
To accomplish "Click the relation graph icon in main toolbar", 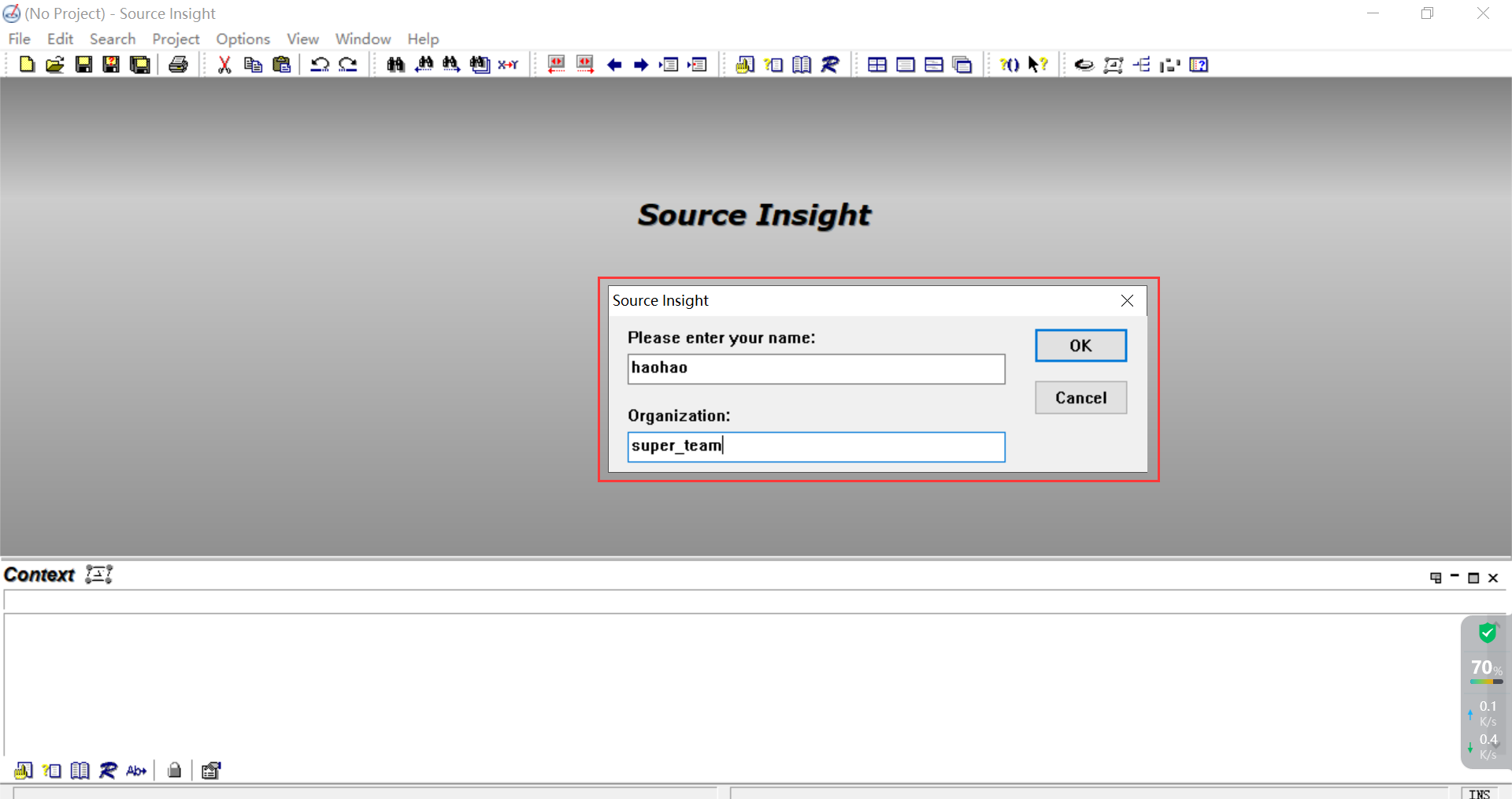I will (x=1113, y=65).
